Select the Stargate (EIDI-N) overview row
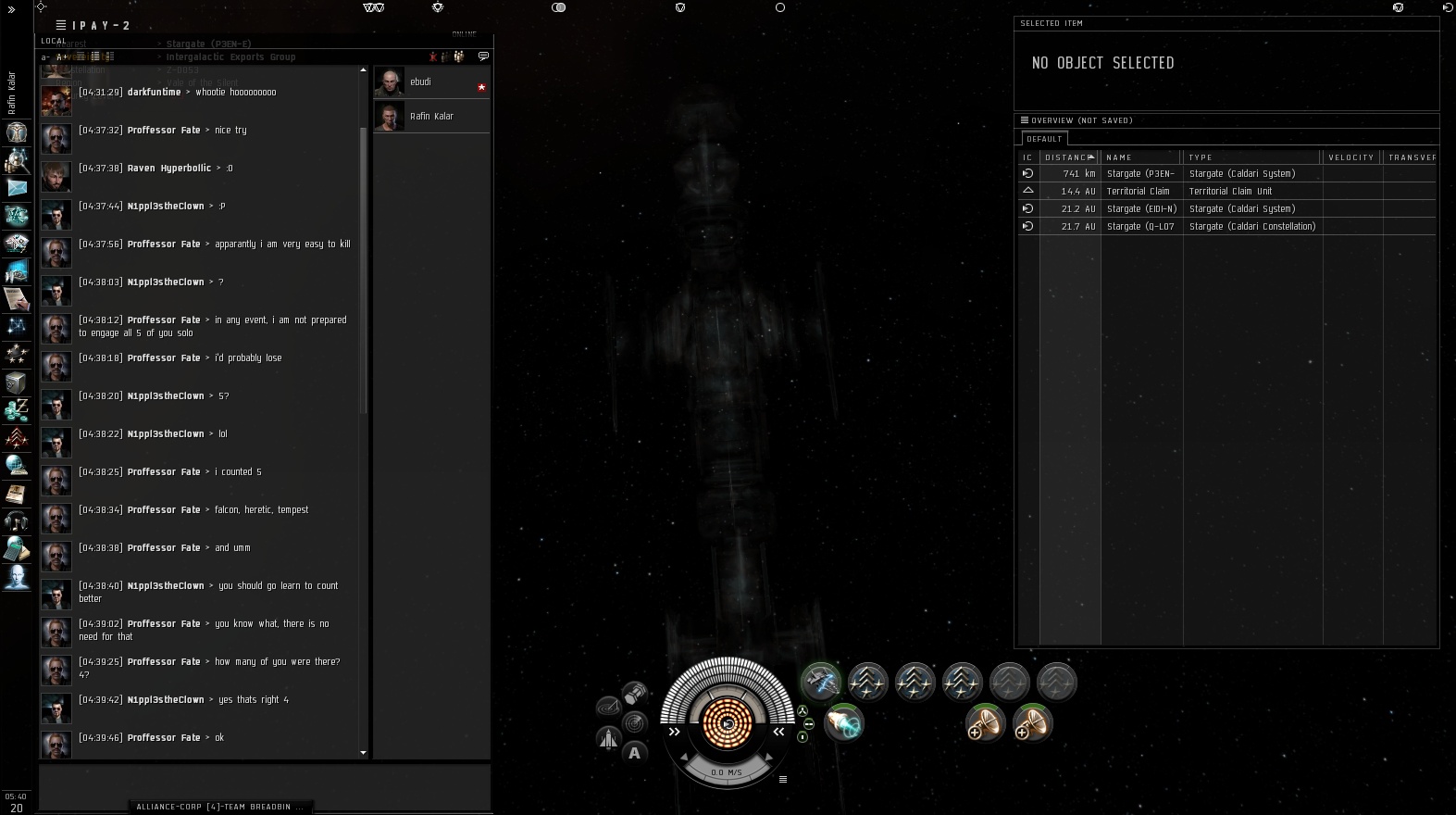The height and width of the screenshot is (815, 1456). tap(1227, 208)
